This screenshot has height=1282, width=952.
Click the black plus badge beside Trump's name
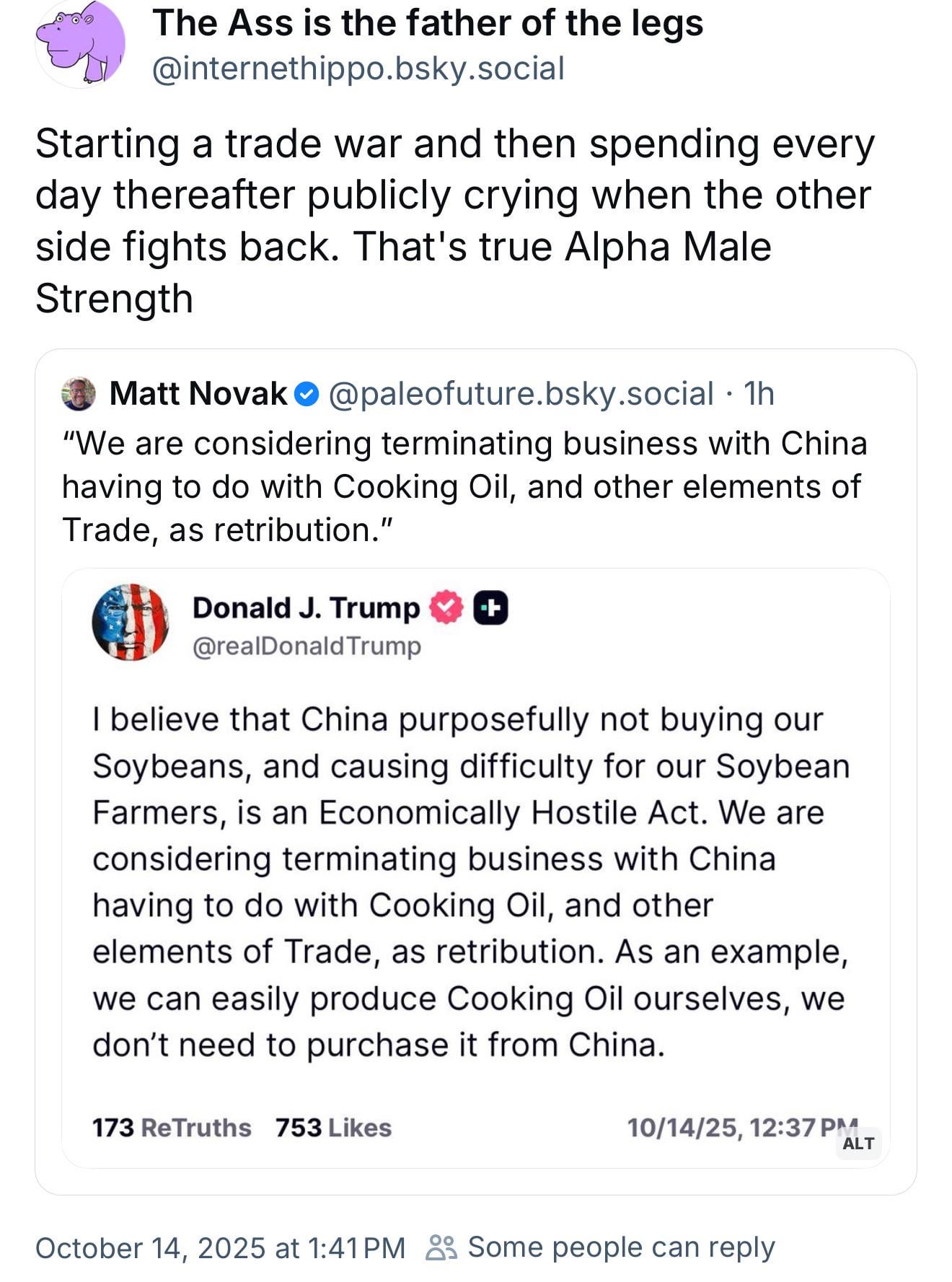[x=490, y=607]
